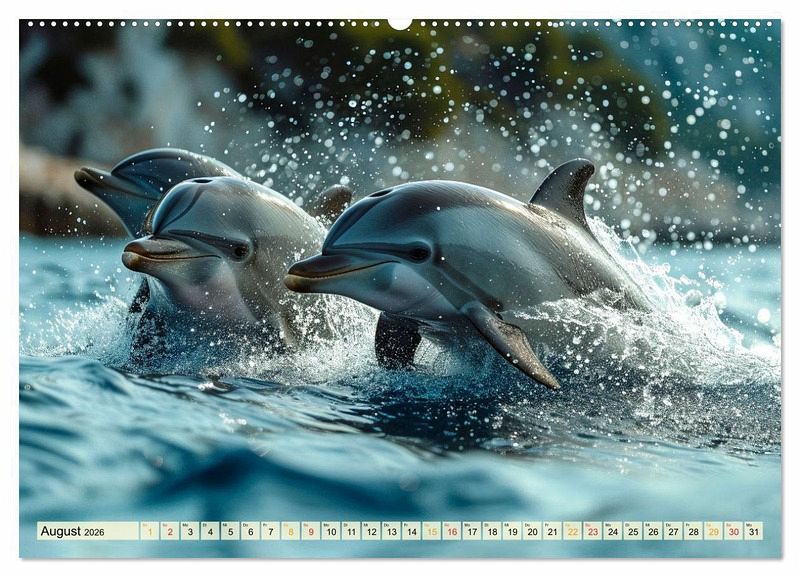Select Sunday 9 in the calendar strip
The image size is (800, 577).
point(311,531)
